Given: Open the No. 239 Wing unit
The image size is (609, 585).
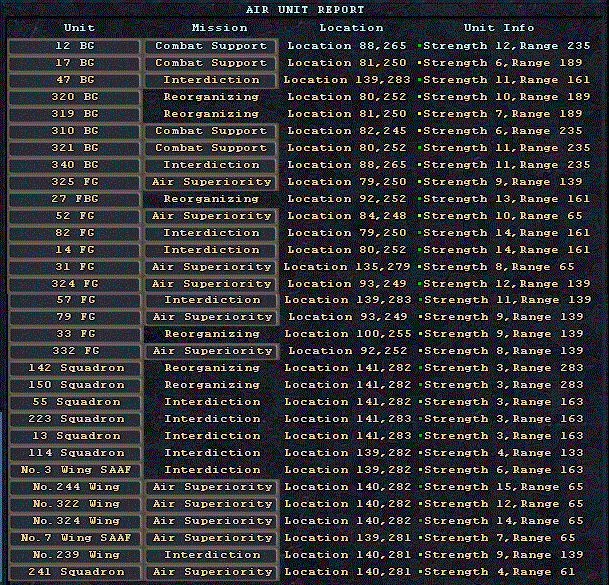Looking at the screenshot, I should pyautogui.click(x=75, y=555).
